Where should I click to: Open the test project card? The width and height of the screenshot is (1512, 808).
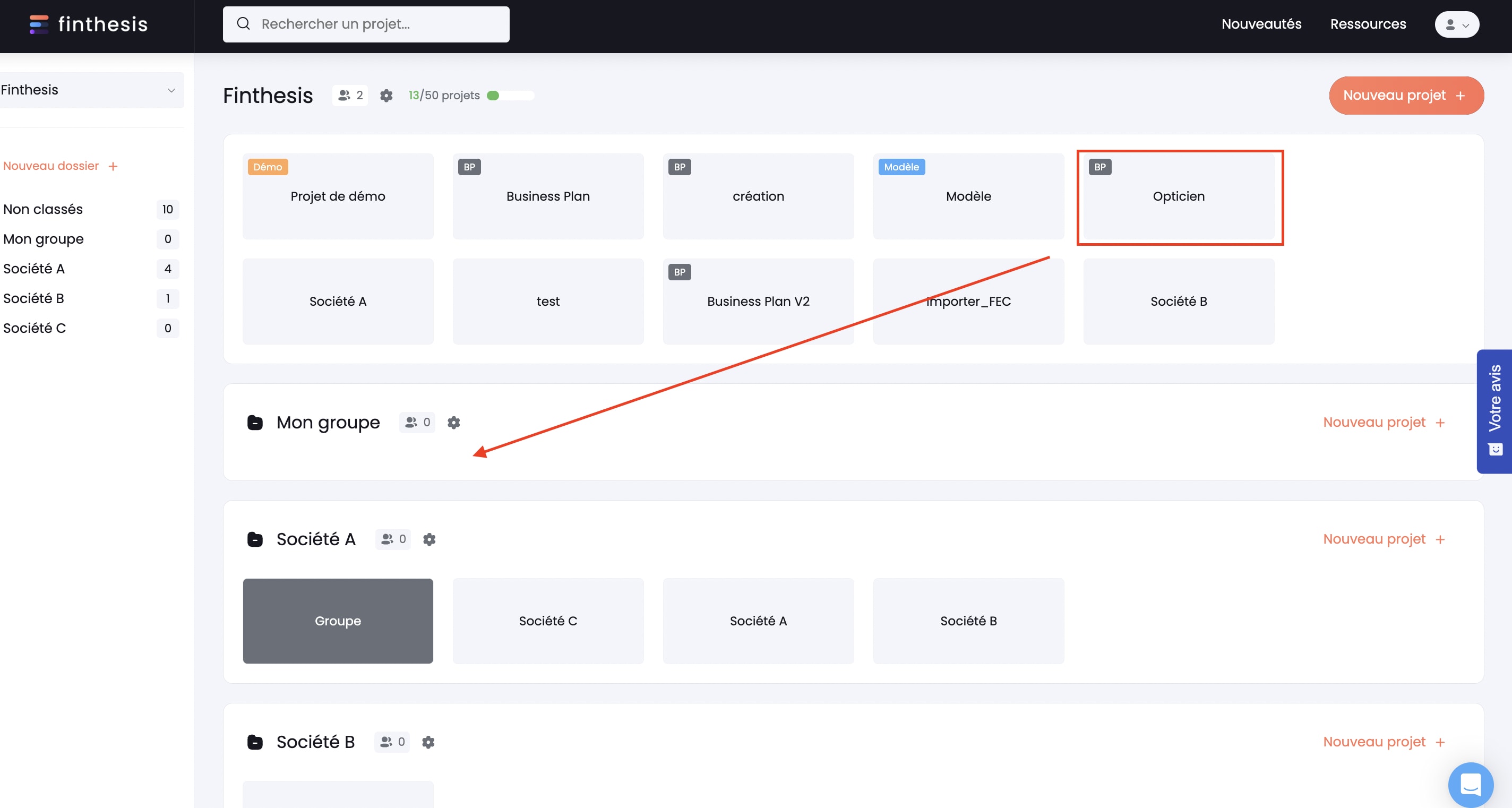[548, 301]
